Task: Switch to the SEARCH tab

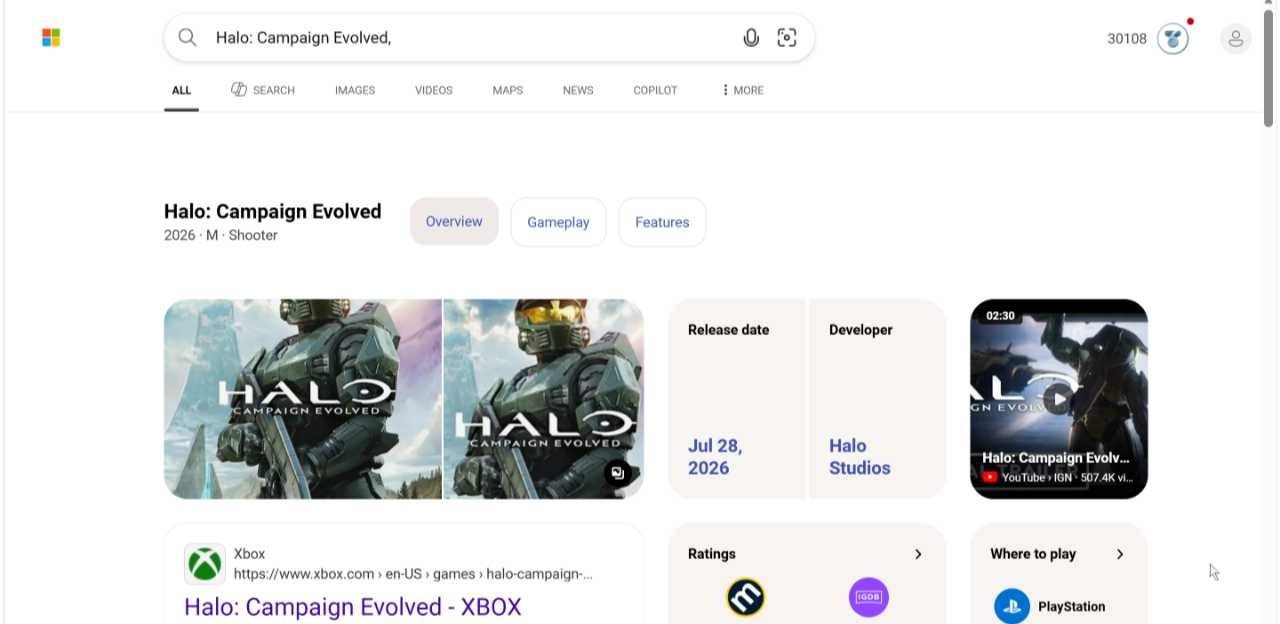Action: coord(263,90)
